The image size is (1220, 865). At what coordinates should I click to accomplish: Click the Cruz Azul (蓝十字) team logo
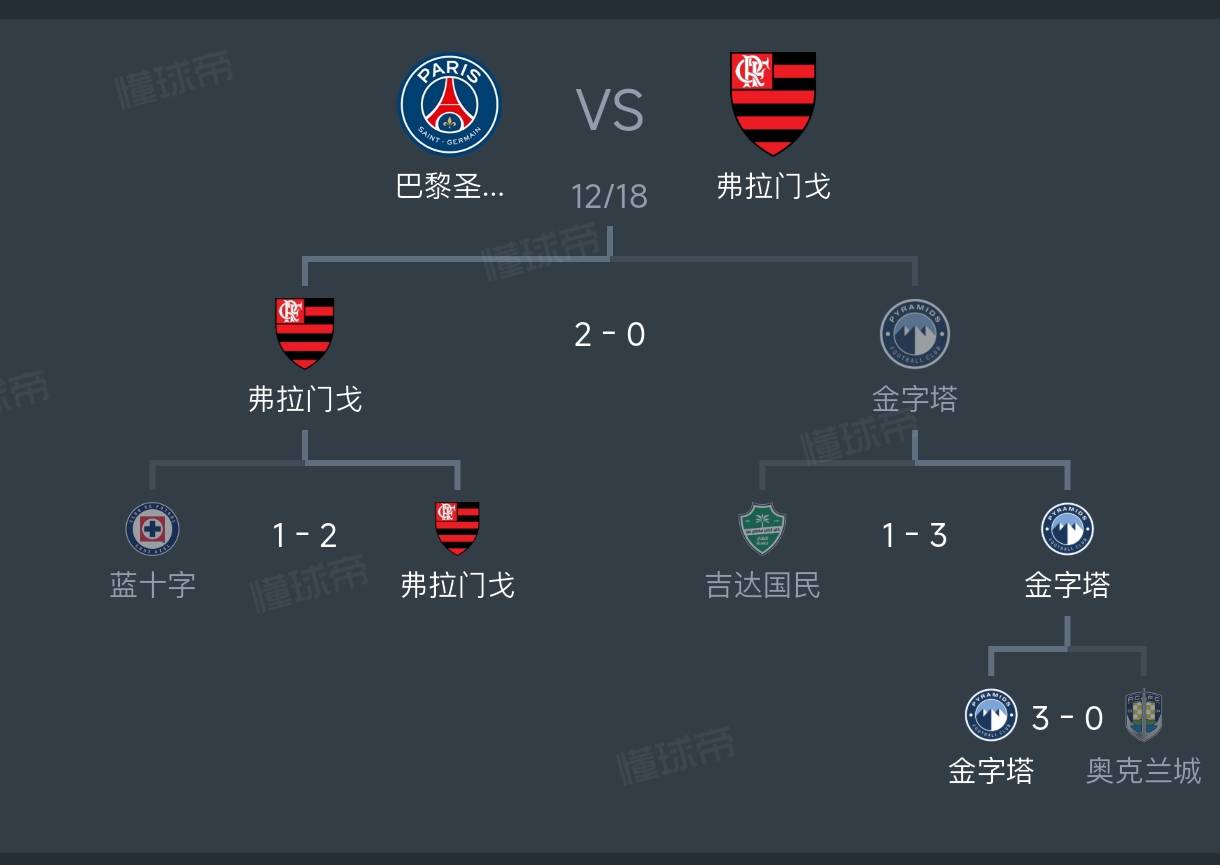pos(152,530)
